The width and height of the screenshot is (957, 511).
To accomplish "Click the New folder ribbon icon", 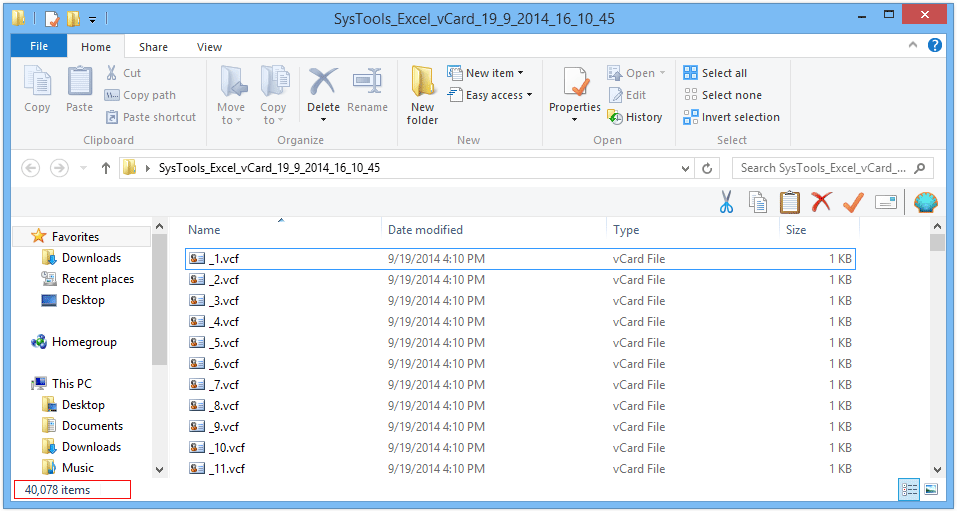I will click(x=422, y=95).
